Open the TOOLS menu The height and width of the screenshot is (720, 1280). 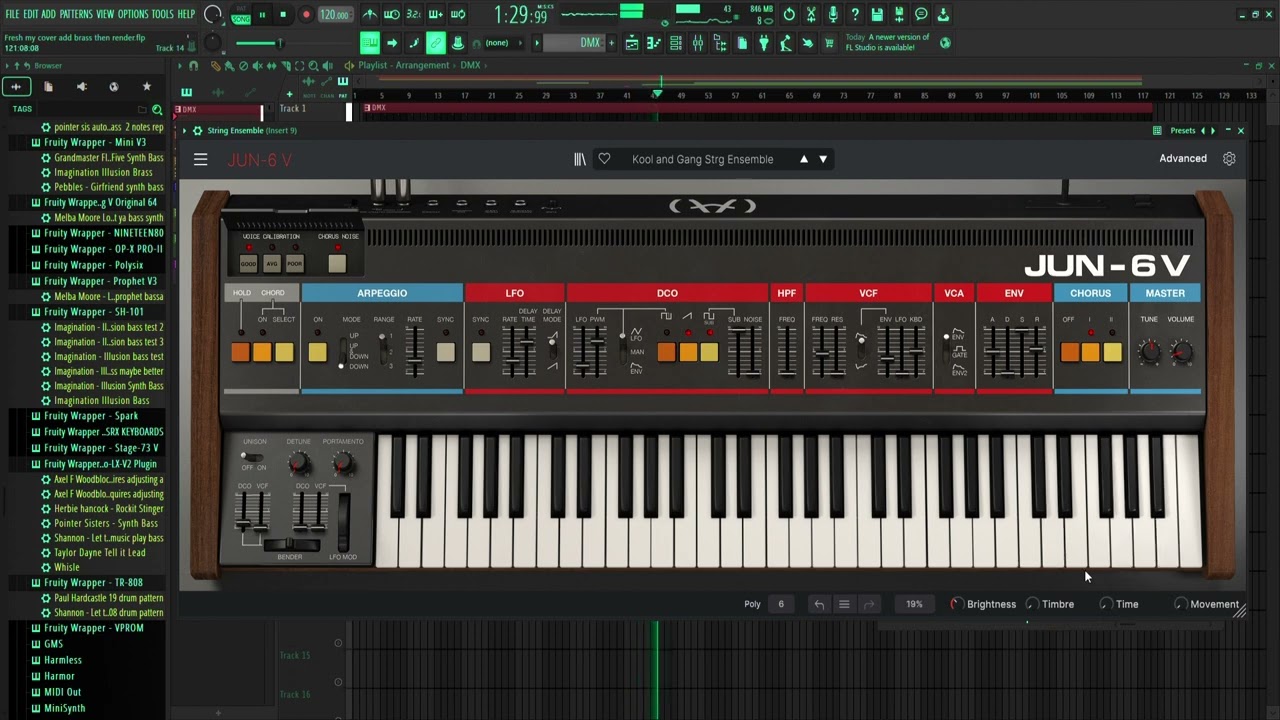pyautogui.click(x=162, y=14)
